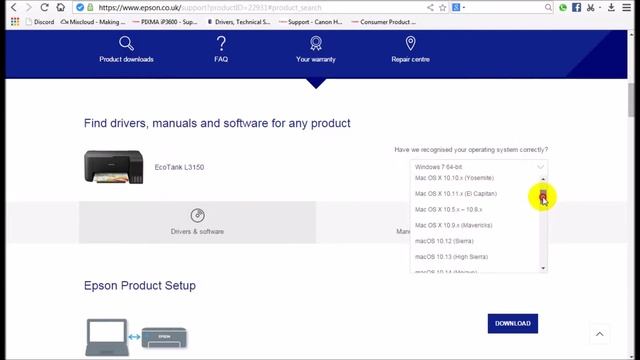The image size is (640, 360).
Task: Select Mac OS X 10.10.x (Yosemite)
Action: point(454,178)
